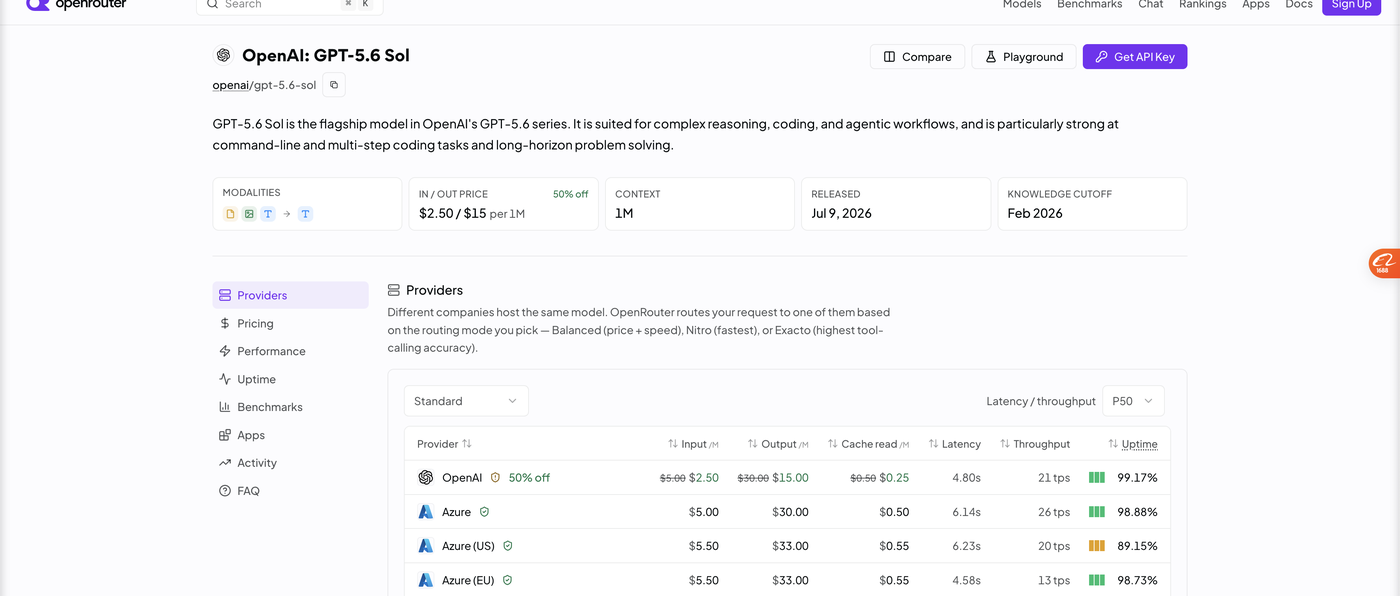Click the Released Jul 9, 2026 card
The width and height of the screenshot is (1400, 596).
pyautogui.click(x=896, y=204)
